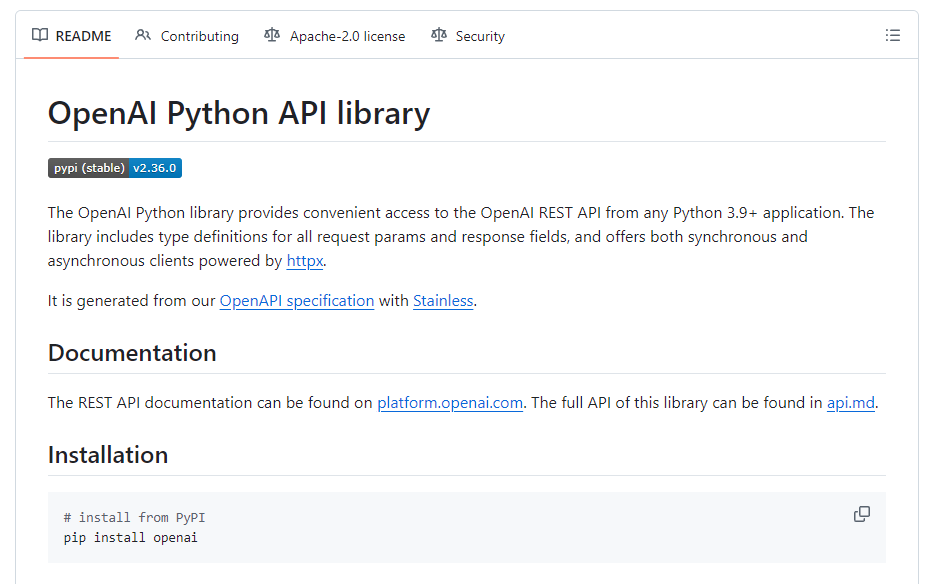The width and height of the screenshot is (940, 584).
Task: Switch to the Contributing tab
Action: coord(187,36)
